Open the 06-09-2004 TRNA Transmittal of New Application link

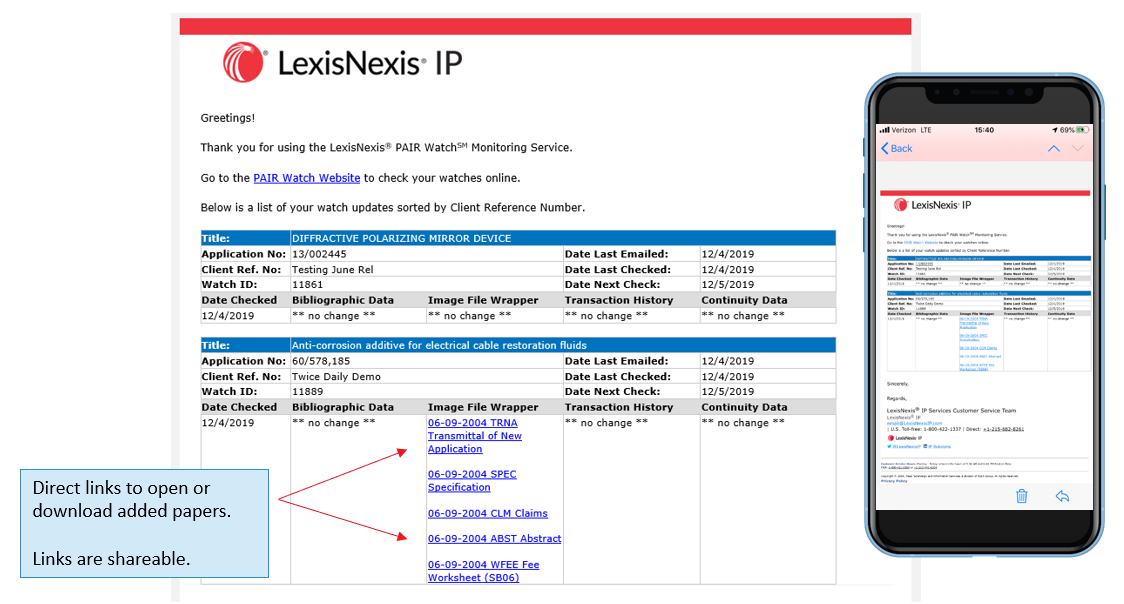475,436
